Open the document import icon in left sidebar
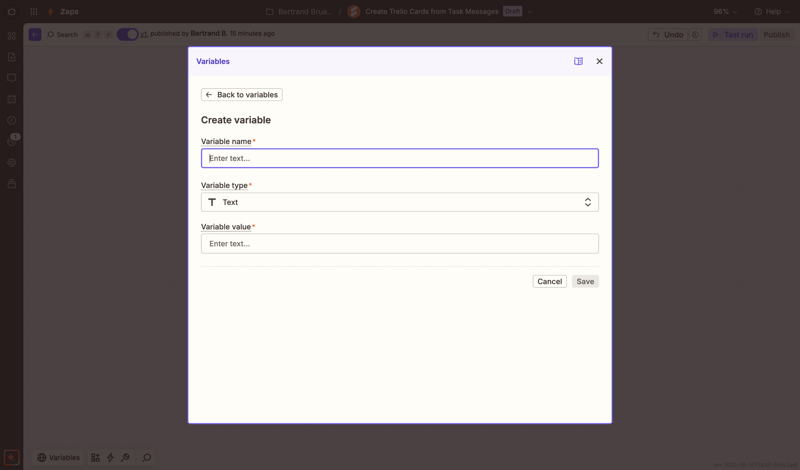The width and height of the screenshot is (800, 470). (x=11, y=57)
